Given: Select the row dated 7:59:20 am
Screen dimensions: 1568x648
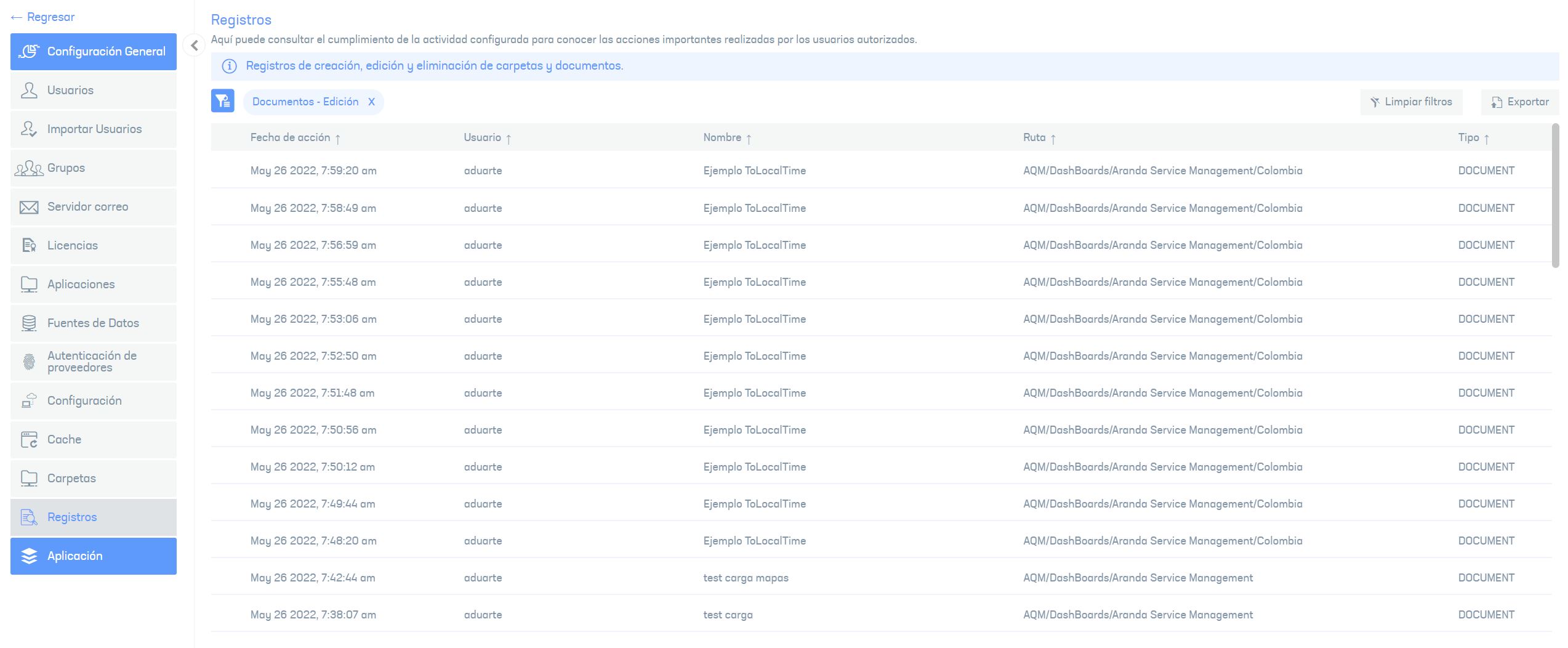Looking at the screenshot, I should 881,171.
